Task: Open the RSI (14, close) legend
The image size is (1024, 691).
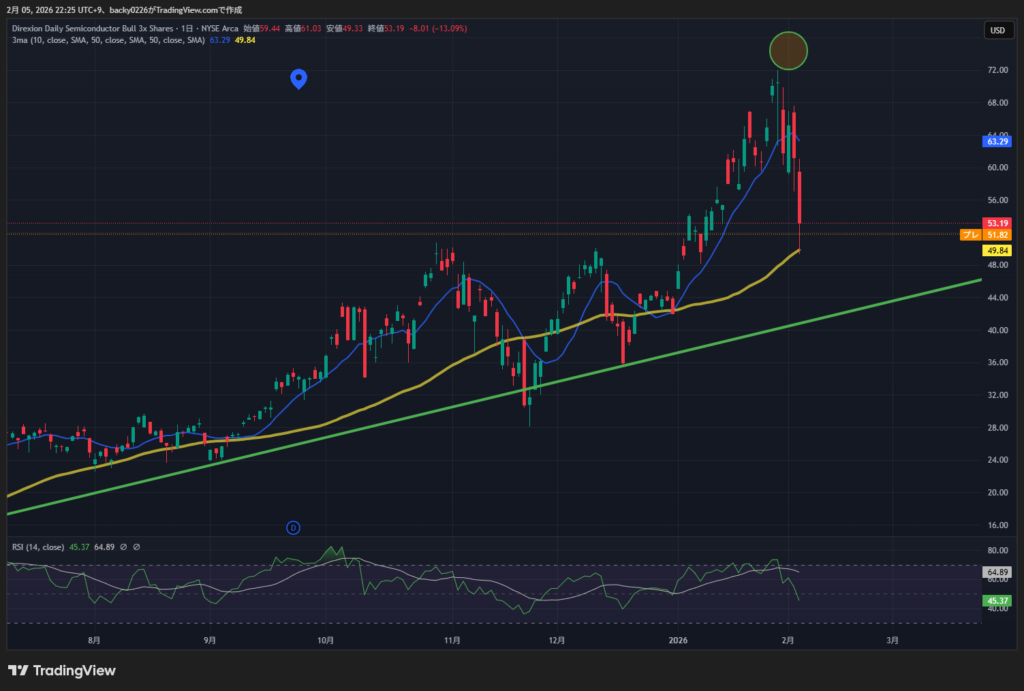Action: (x=40, y=547)
